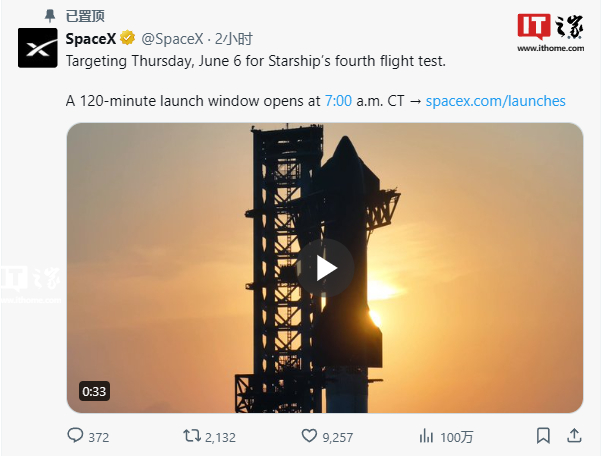Click the 0:33 video duration badge
Screen dimensions: 601x456
pyautogui.click(x=94, y=391)
